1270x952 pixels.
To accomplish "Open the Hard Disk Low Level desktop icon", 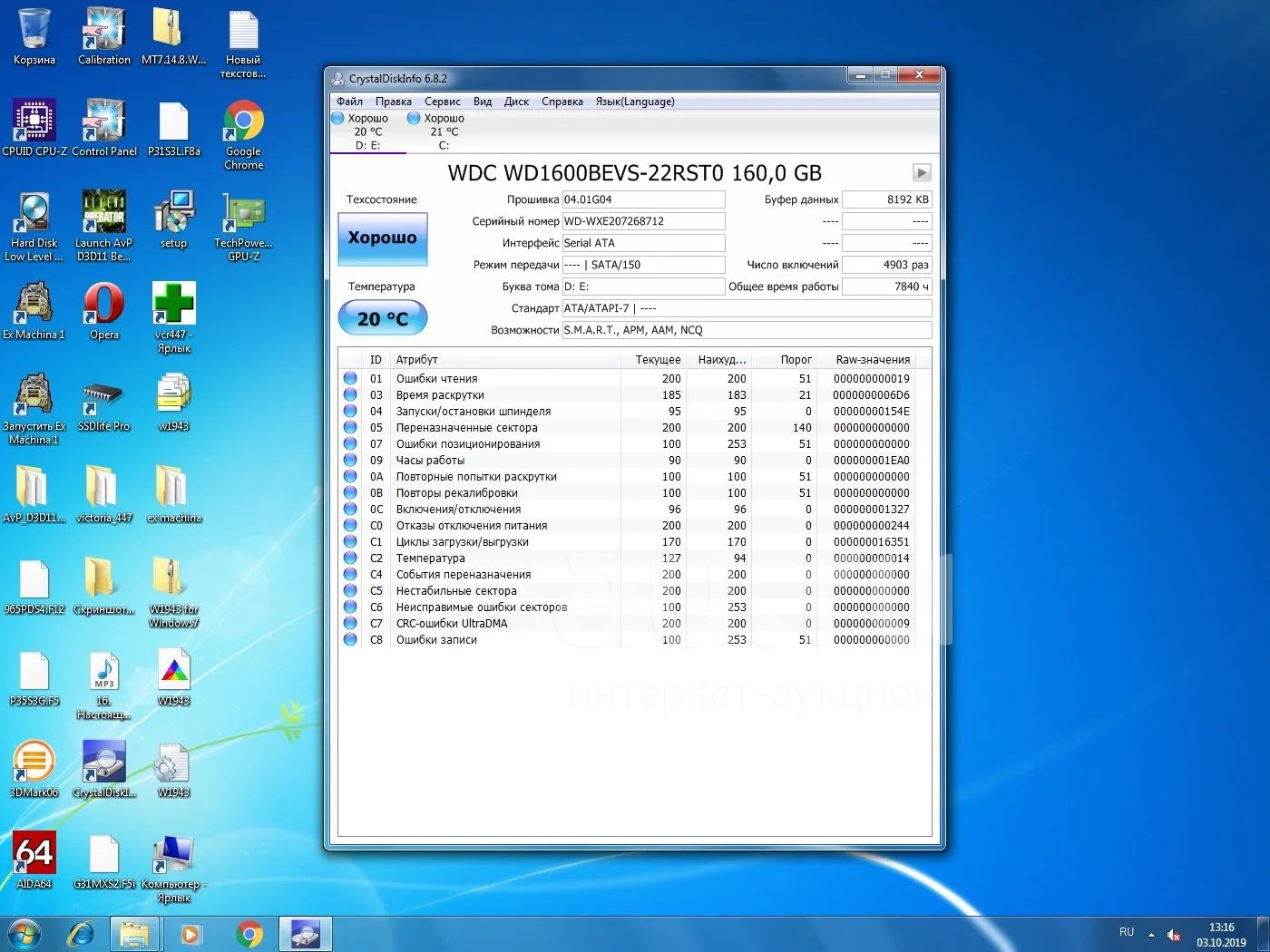I will (34, 226).
